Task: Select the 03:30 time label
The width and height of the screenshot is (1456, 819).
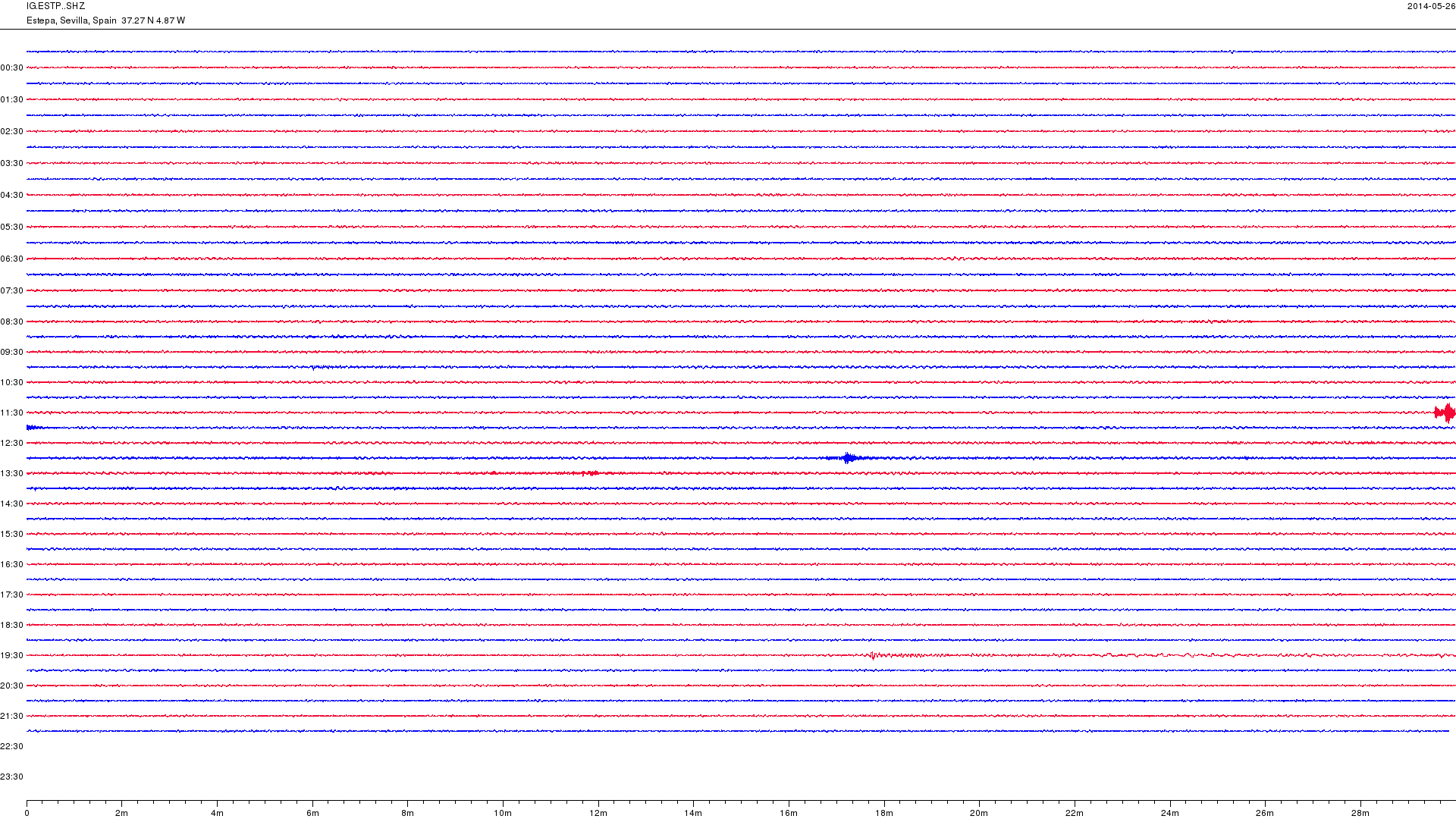Action: click(x=11, y=164)
